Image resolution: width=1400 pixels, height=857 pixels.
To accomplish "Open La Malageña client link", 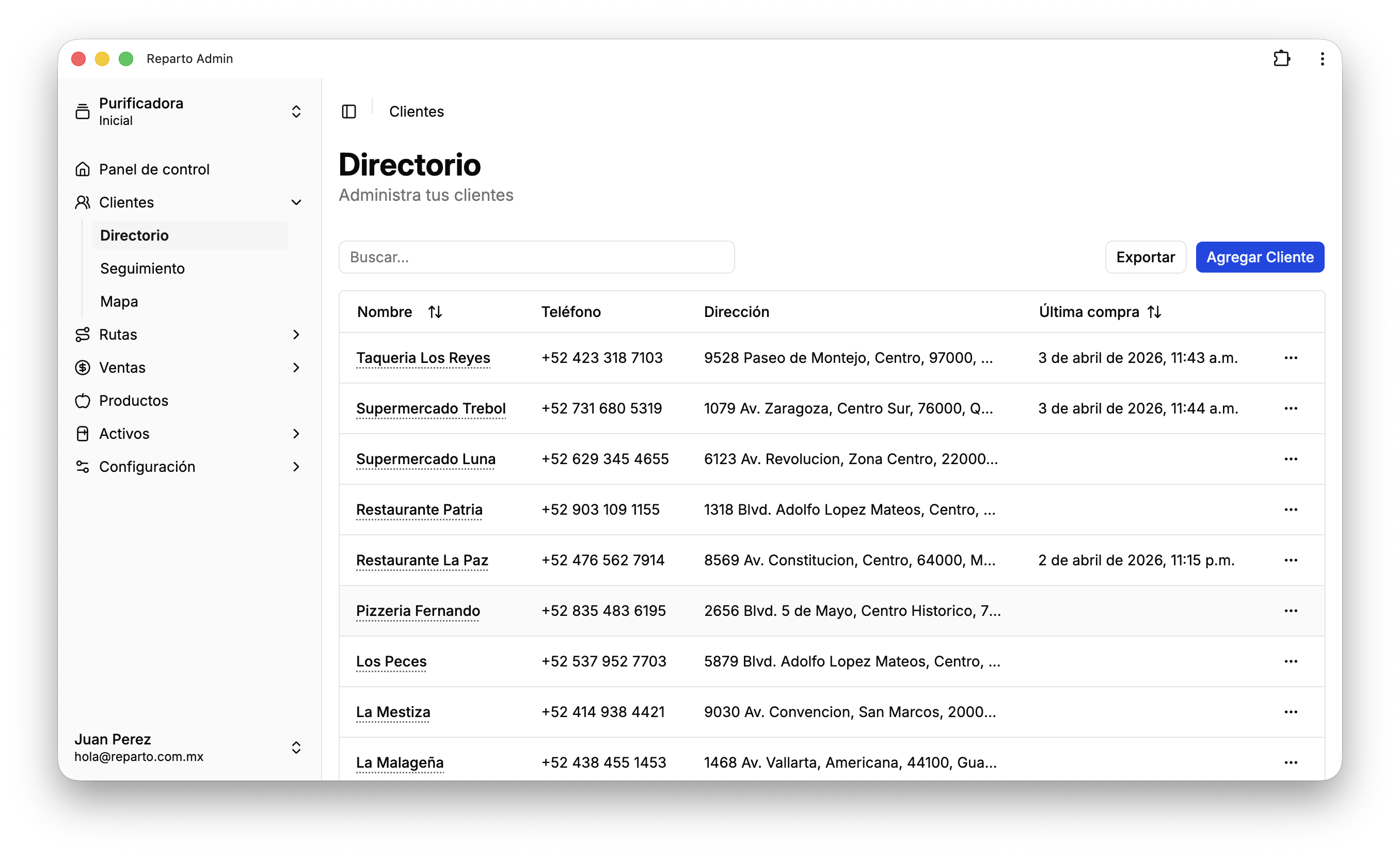I will tap(400, 763).
